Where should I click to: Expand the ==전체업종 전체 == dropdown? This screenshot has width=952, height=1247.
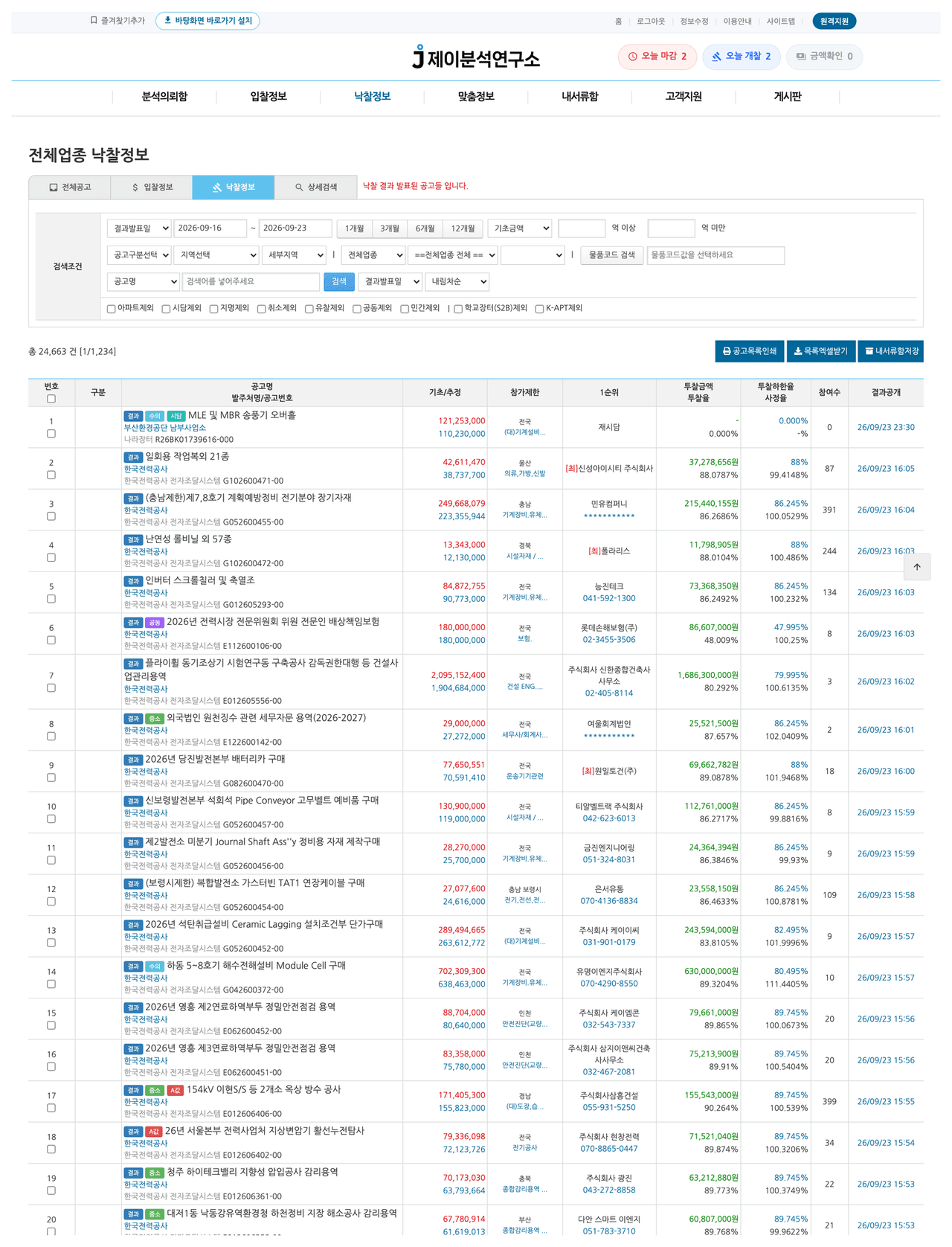453,255
